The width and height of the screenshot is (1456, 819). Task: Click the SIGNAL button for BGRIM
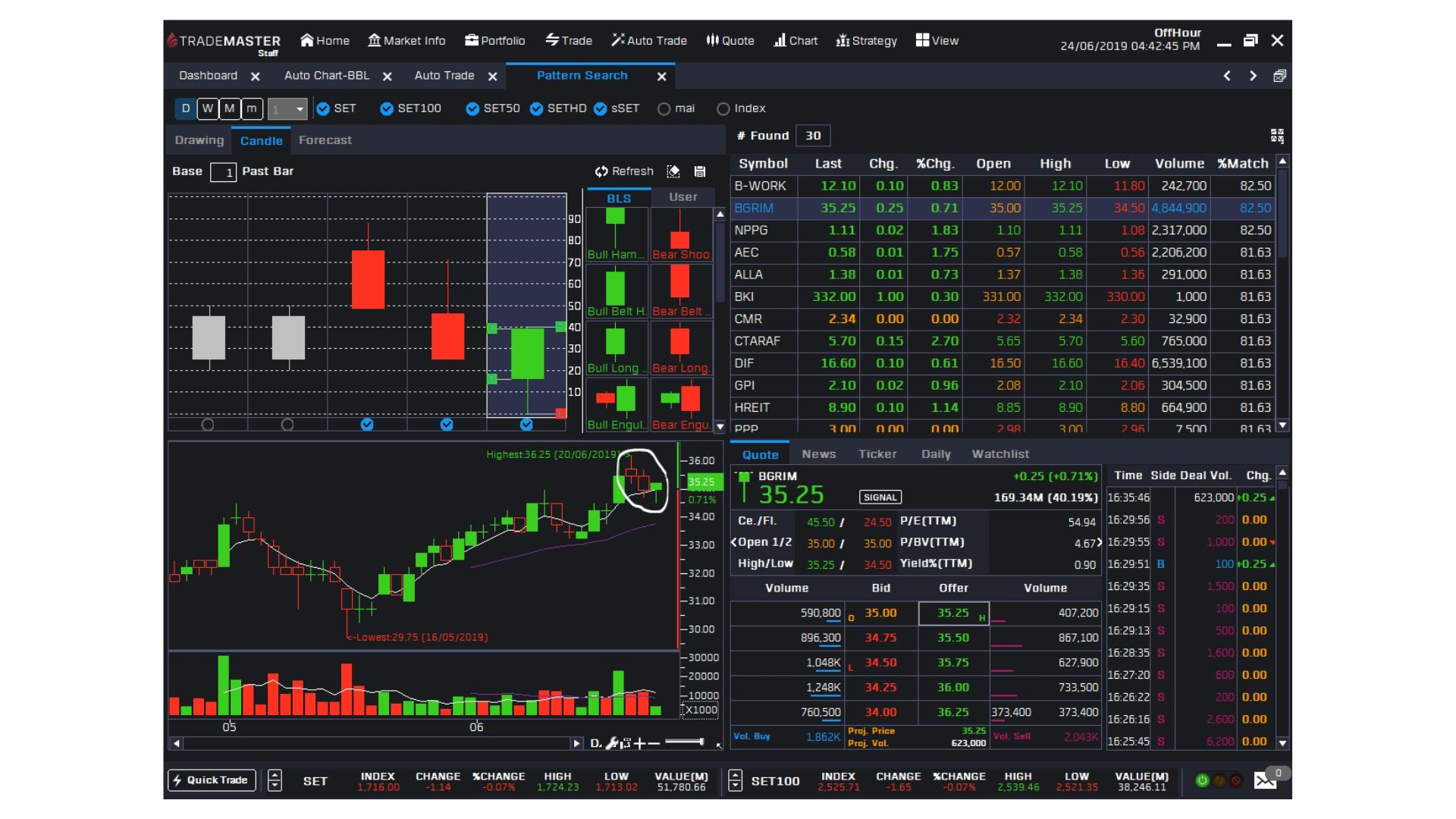(880, 497)
